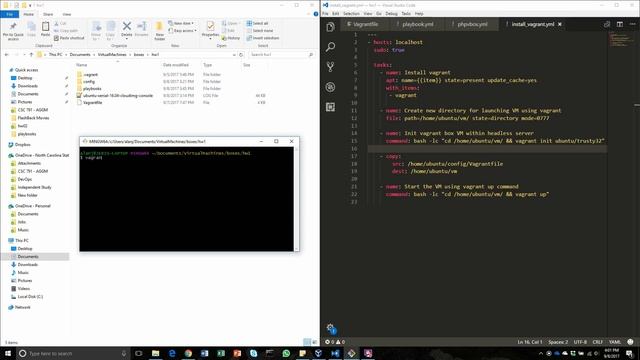Open Task View on the taskbar

138,353
